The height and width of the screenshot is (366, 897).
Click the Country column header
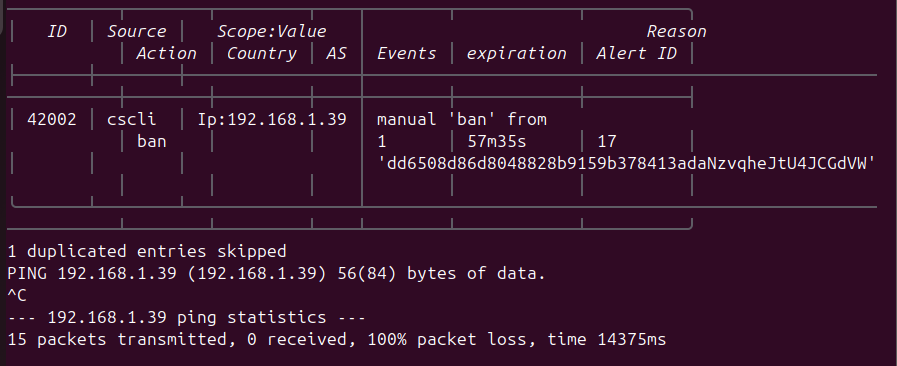(261, 54)
